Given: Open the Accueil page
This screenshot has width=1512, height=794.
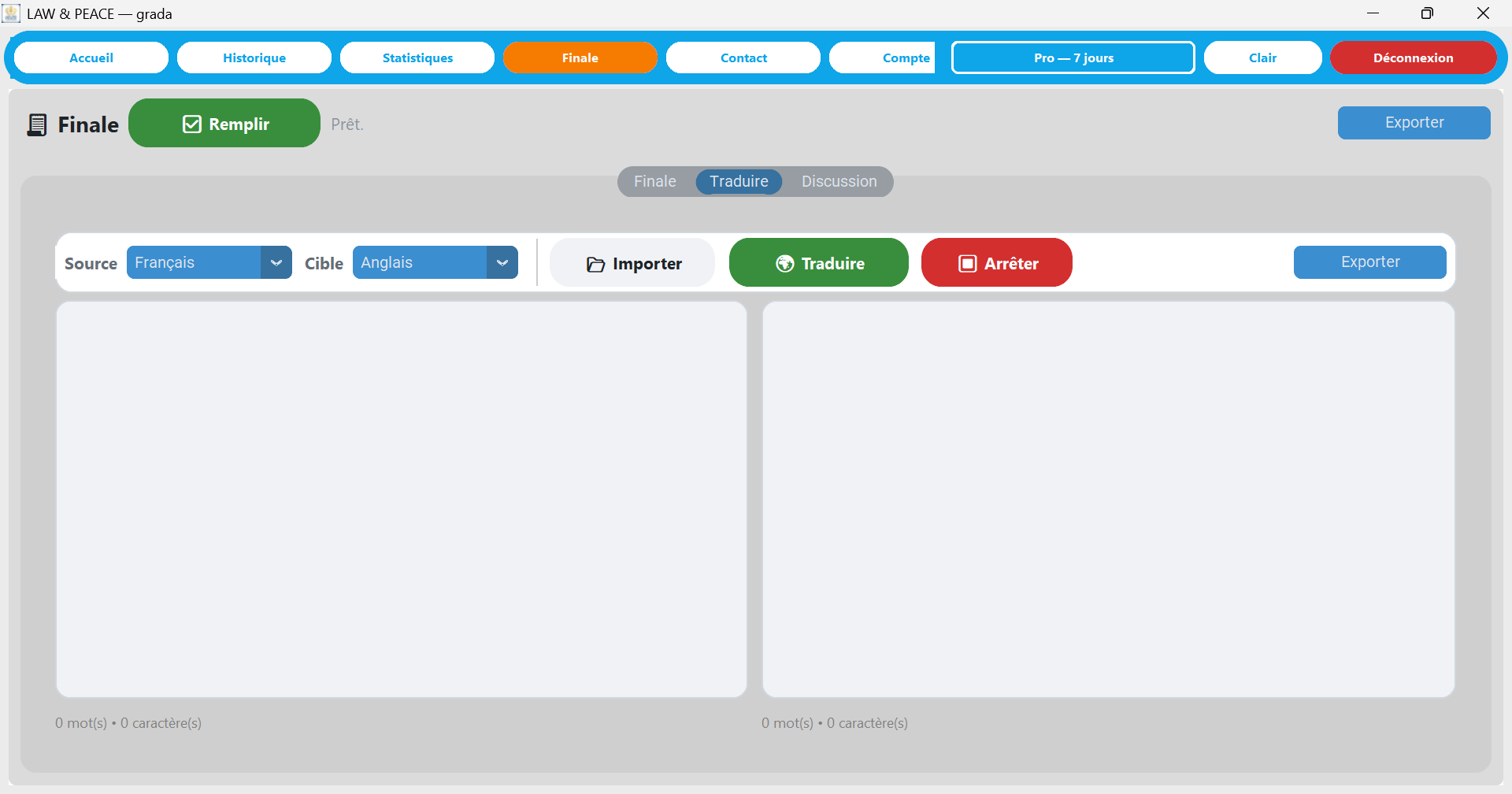Looking at the screenshot, I should 91,58.
